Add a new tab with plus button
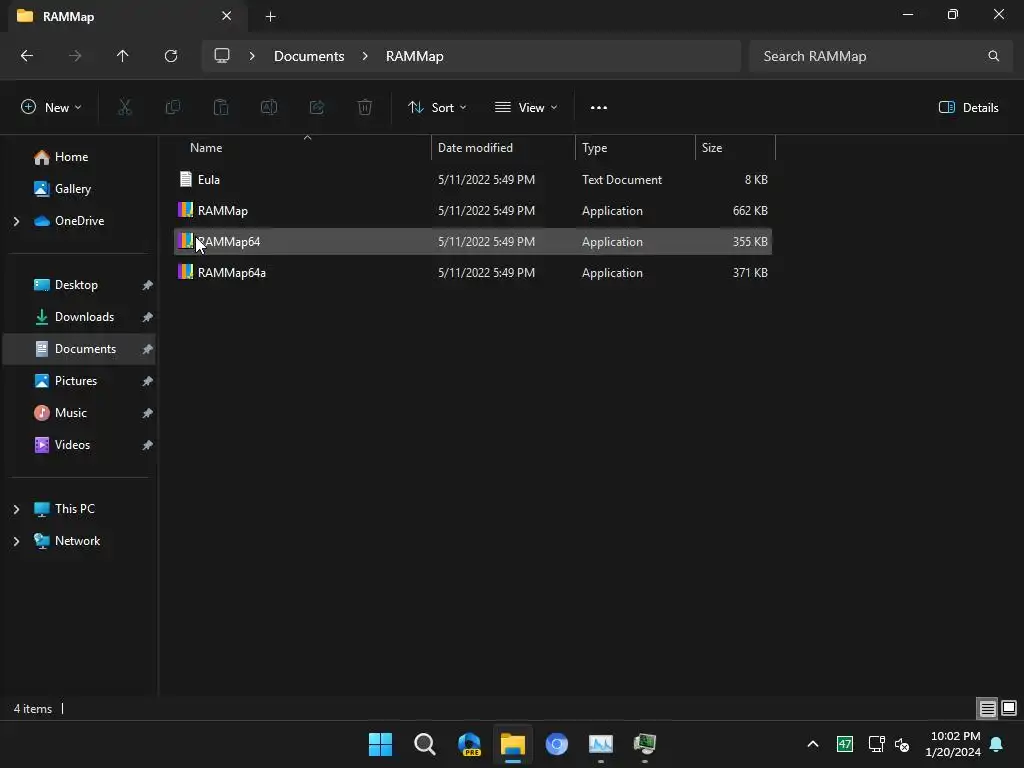Screen dimensions: 1024x768 tap(270, 16)
